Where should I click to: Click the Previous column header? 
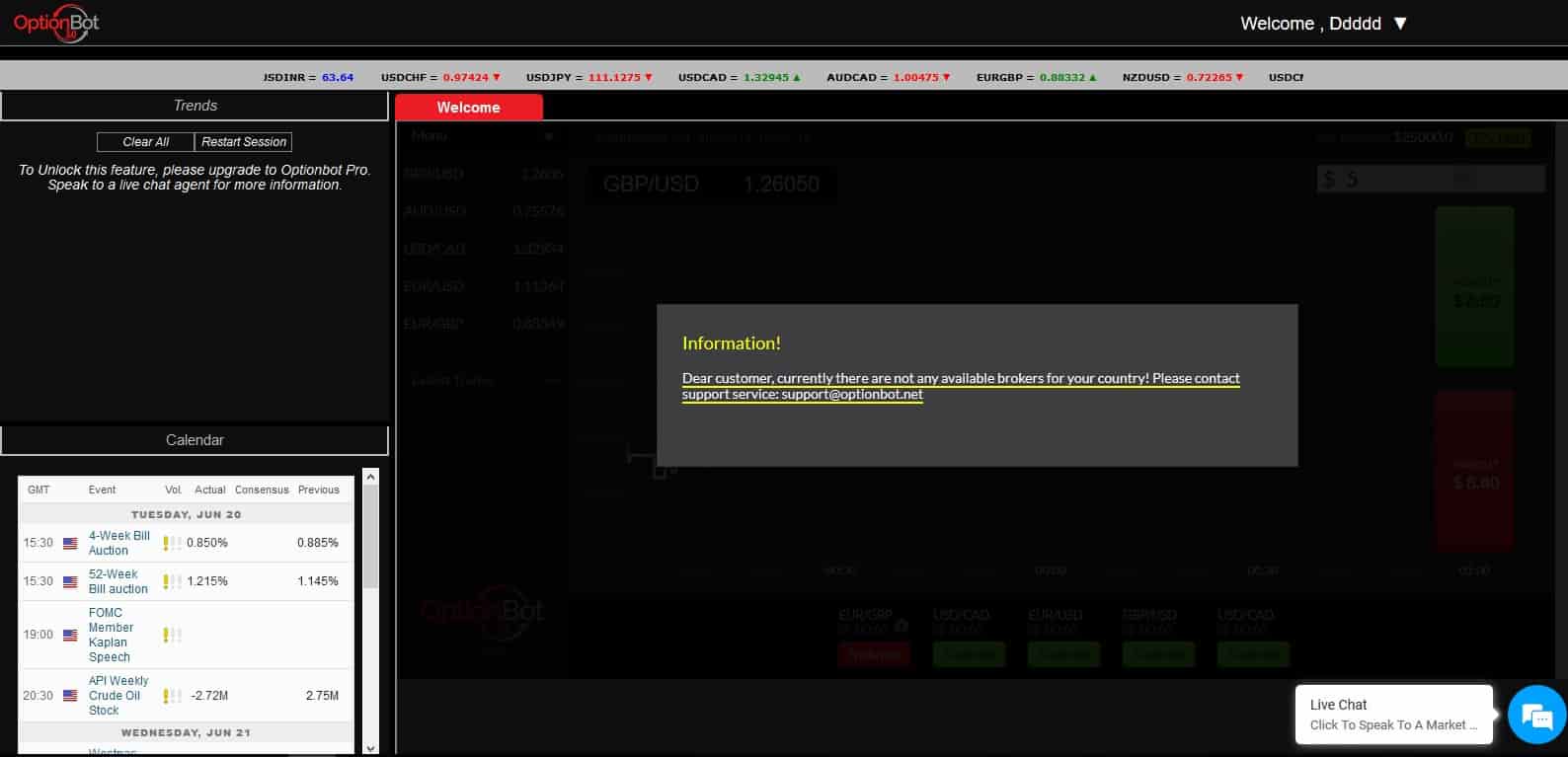pos(319,490)
